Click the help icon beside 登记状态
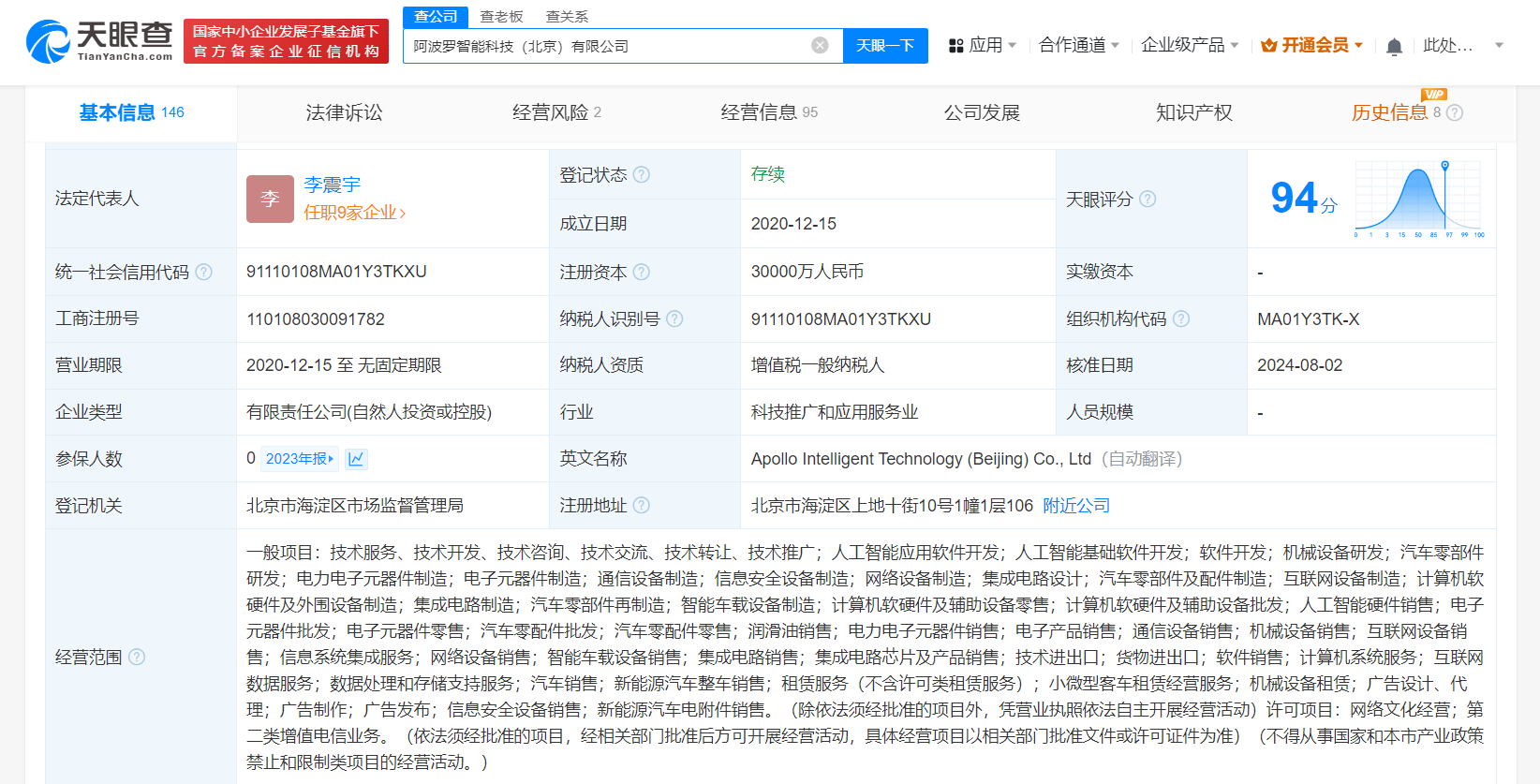 point(642,175)
